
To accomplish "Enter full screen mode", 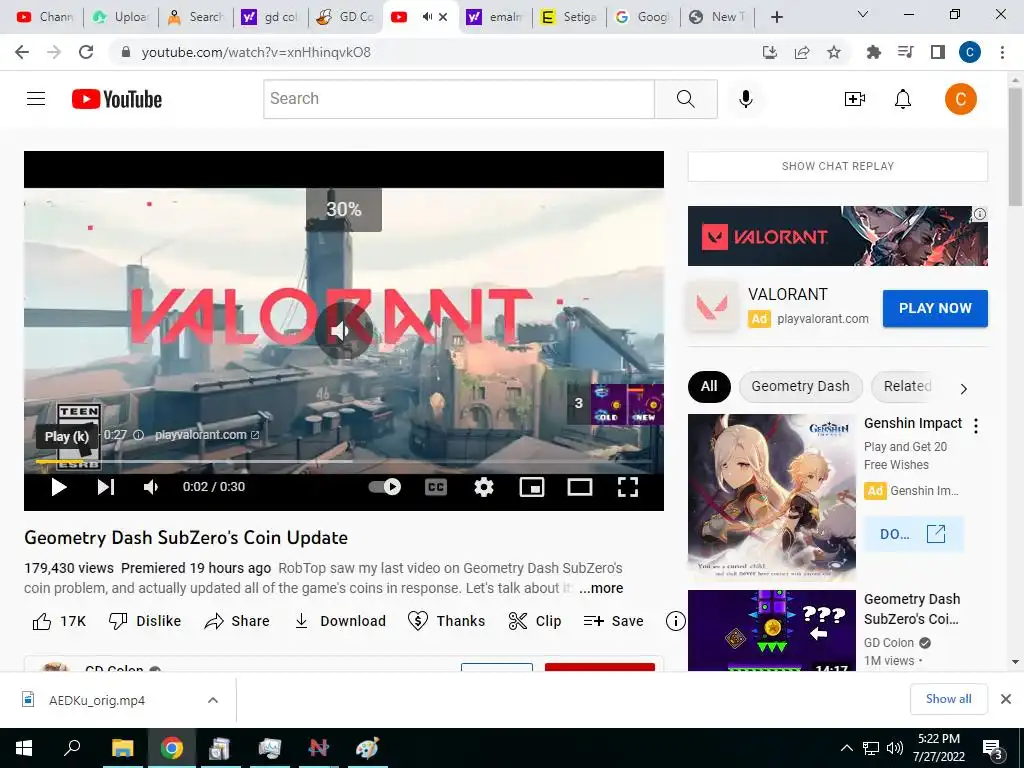I will point(628,487).
